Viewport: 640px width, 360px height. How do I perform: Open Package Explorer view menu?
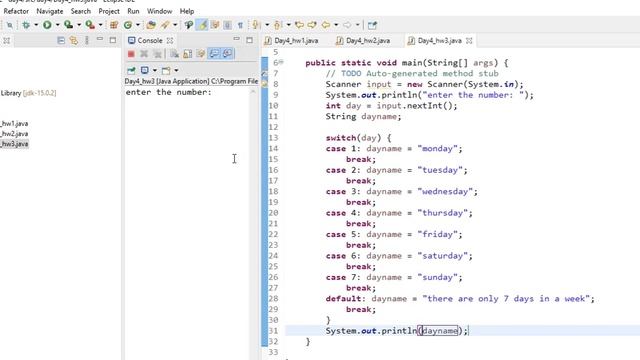point(87,40)
